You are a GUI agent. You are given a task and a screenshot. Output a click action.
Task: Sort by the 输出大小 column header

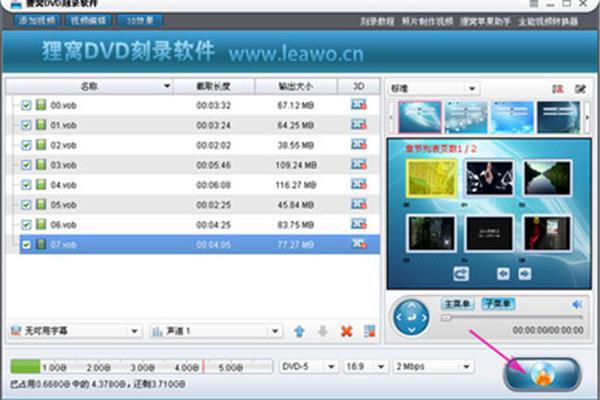[x=296, y=86]
